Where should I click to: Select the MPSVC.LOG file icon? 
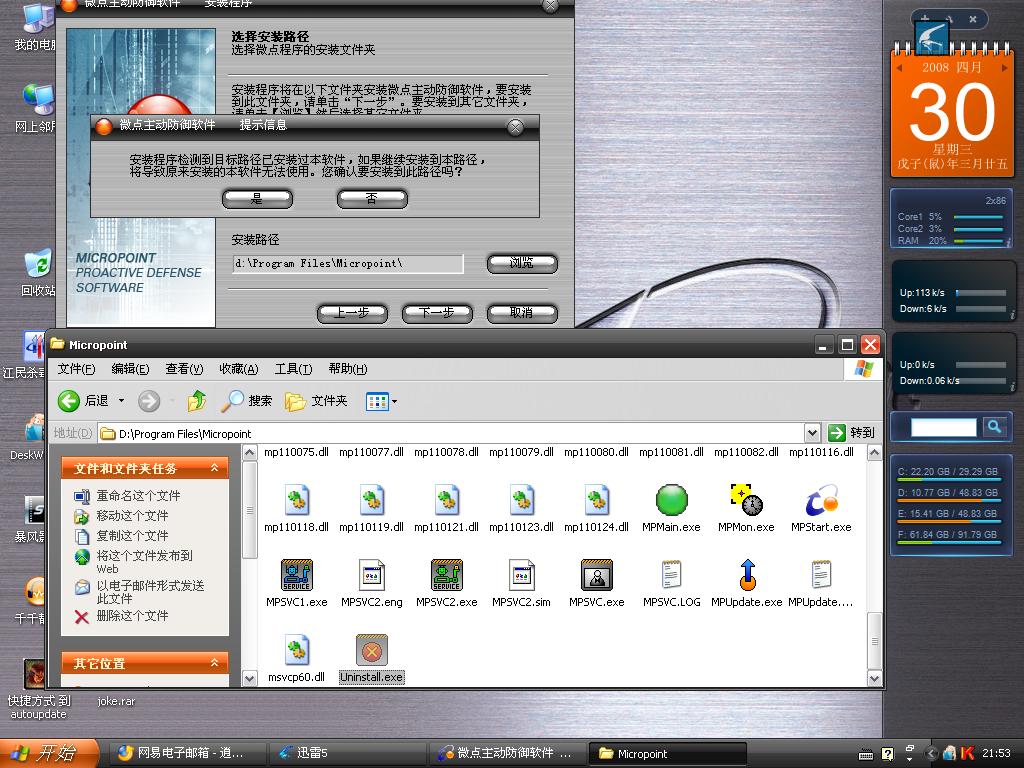[x=671, y=575]
